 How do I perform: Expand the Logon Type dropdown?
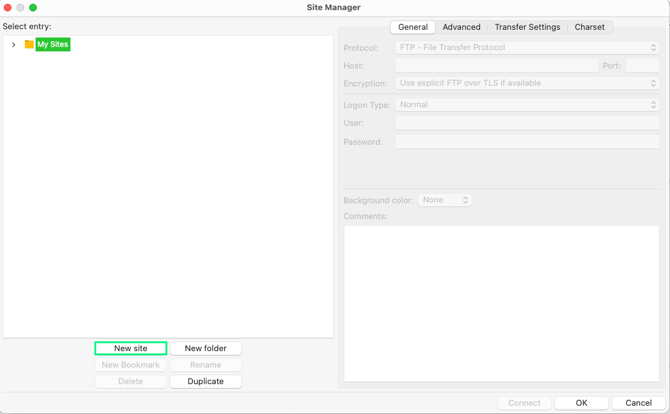(527, 104)
